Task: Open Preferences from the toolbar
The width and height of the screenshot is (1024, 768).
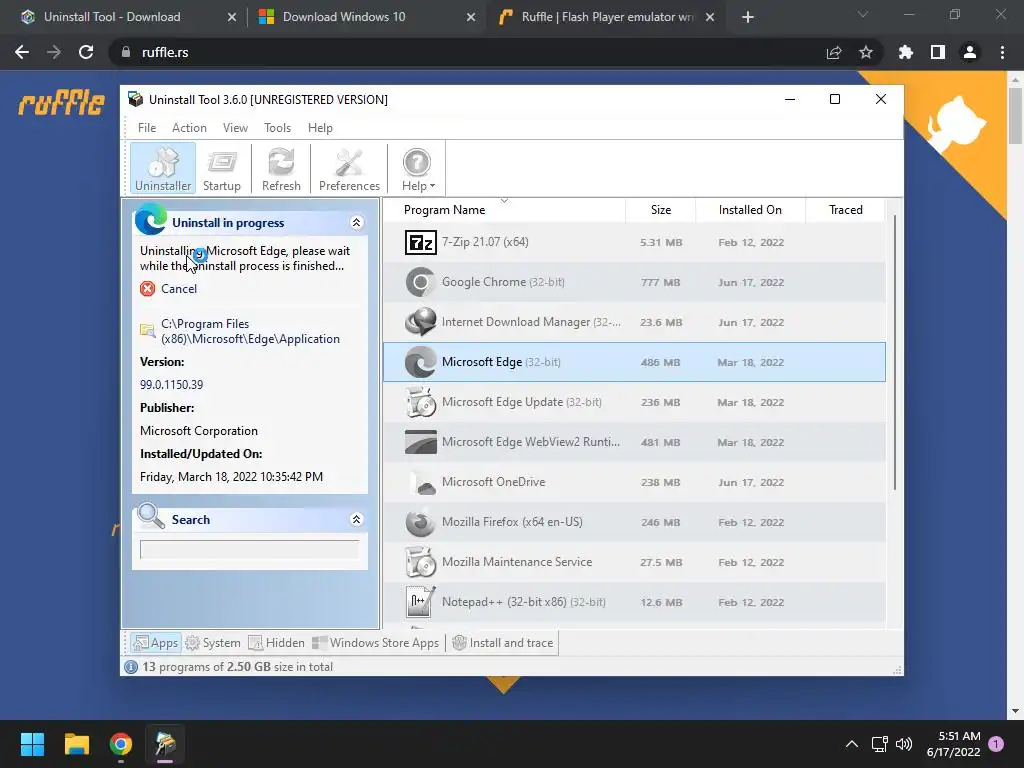Action: (349, 169)
